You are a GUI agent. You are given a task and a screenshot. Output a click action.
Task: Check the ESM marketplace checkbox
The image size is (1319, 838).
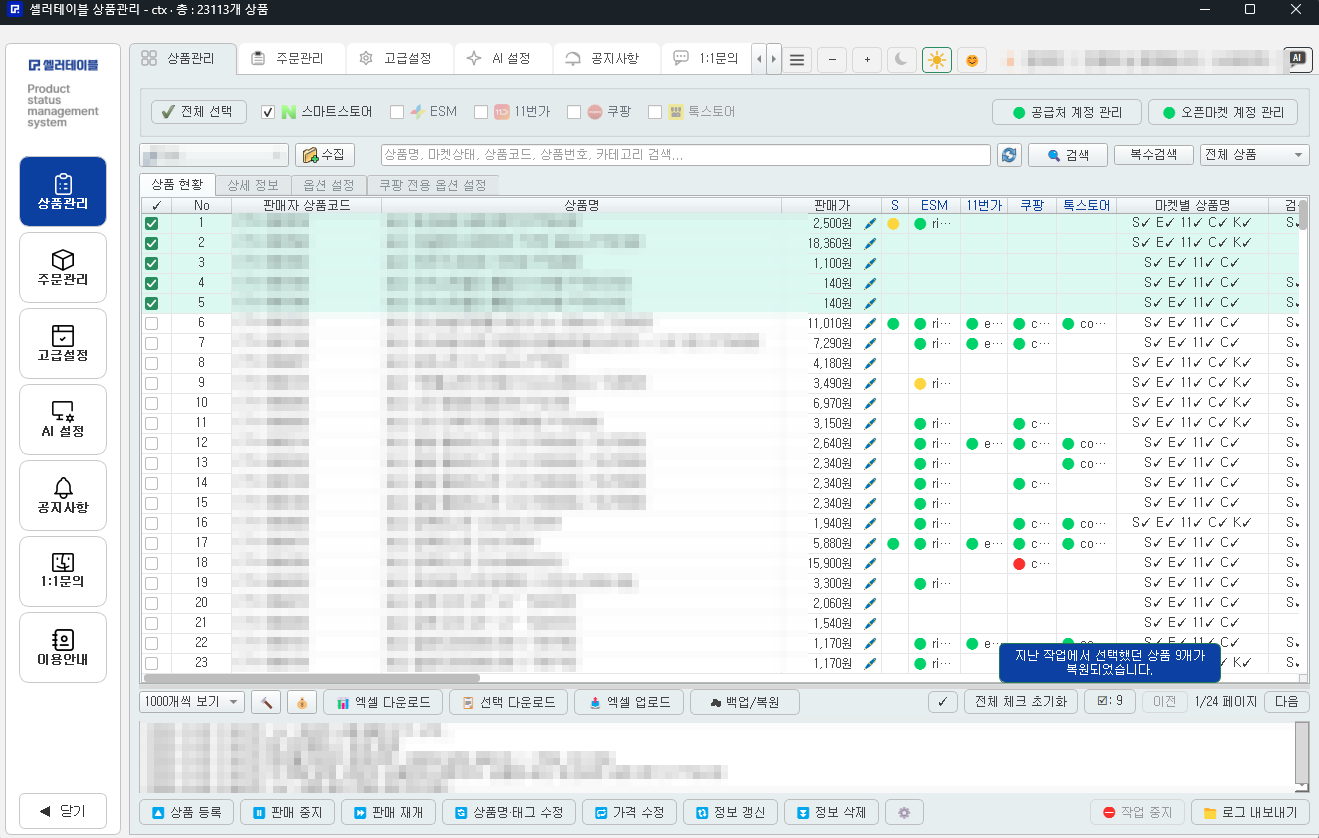397,112
